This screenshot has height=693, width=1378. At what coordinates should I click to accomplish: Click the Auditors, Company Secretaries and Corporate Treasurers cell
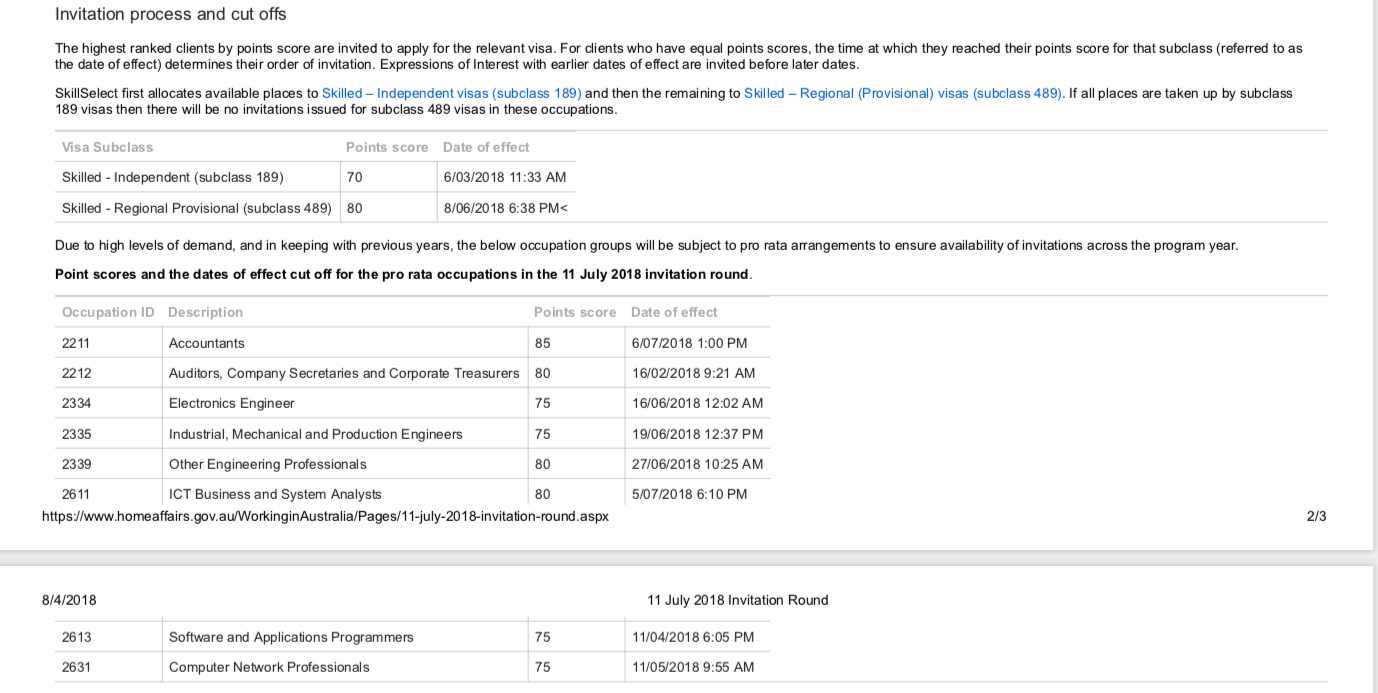344,373
